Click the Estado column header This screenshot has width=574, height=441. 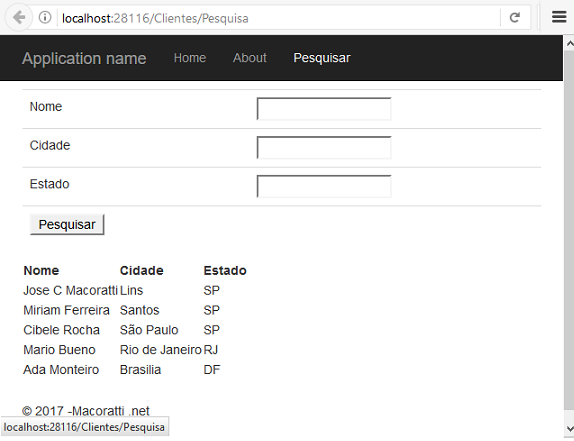click(x=225, y=270)
